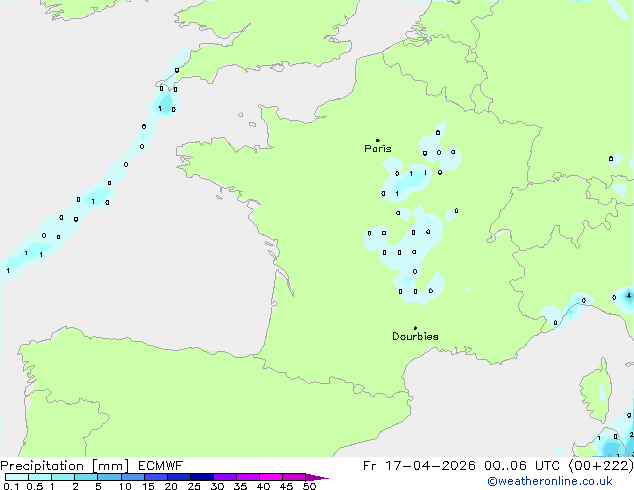The height and width of the screenshot is (490, 634).
Task: Select the black dot marker above Dourbies
Action: click(415, 328)
